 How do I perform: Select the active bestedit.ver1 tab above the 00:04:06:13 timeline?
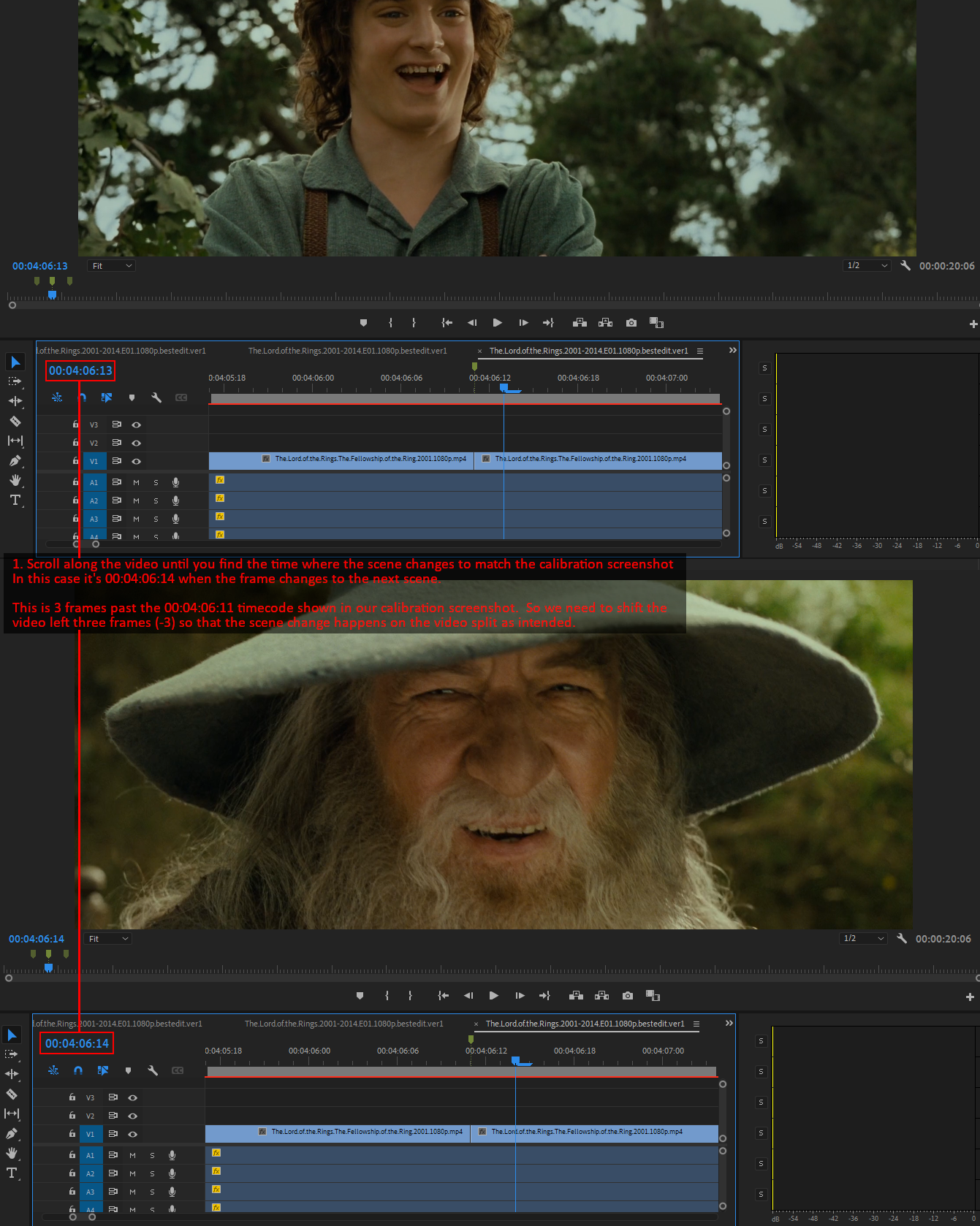[x=588, y=351]
